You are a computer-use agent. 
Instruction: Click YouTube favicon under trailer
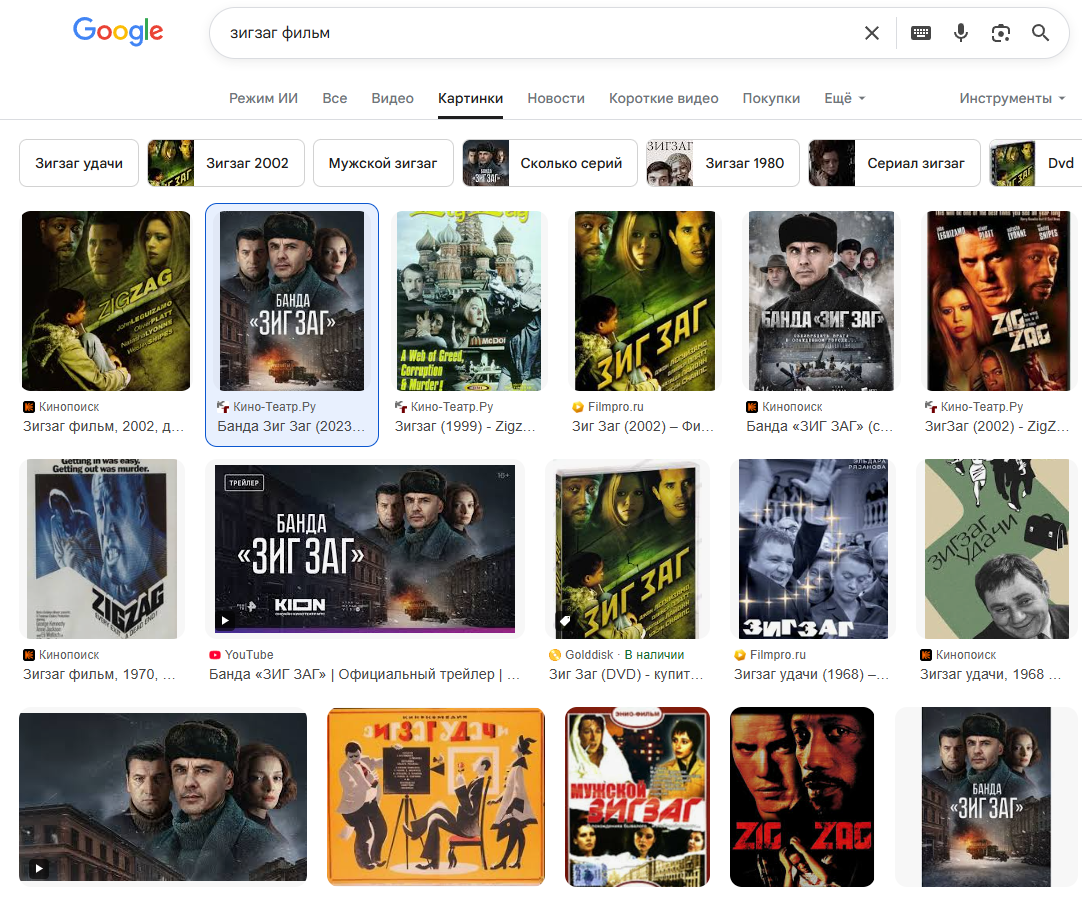pyautogui.click(x=215, y=655)
